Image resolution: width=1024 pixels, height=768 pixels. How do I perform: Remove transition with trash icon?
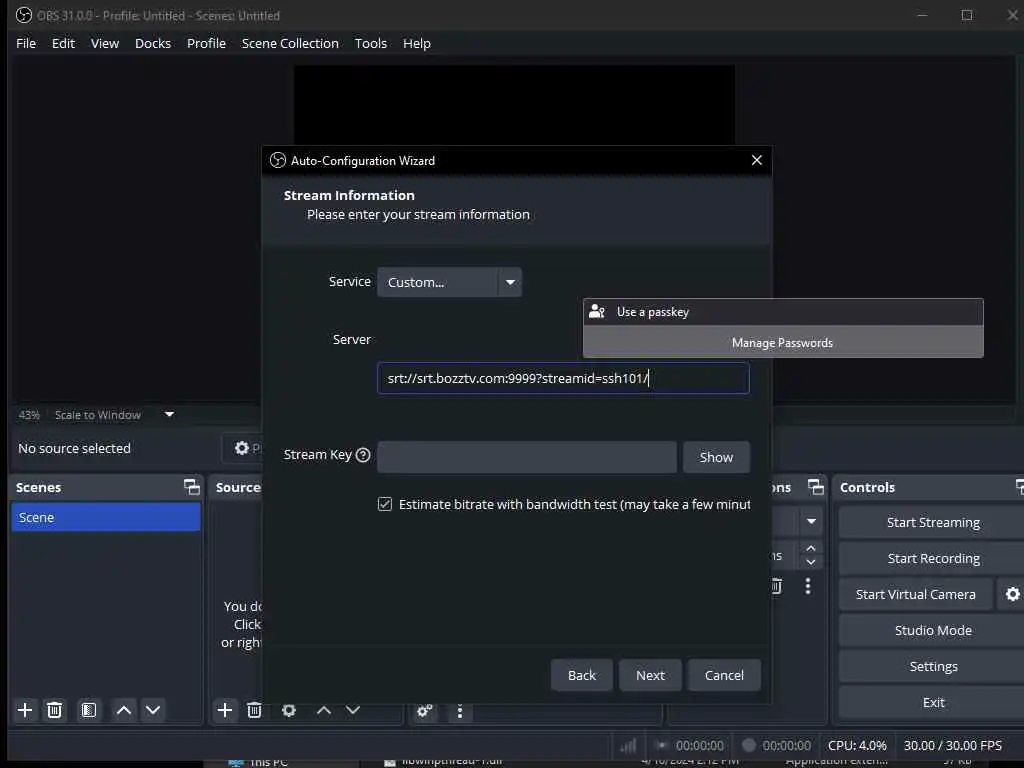[776, 586]
